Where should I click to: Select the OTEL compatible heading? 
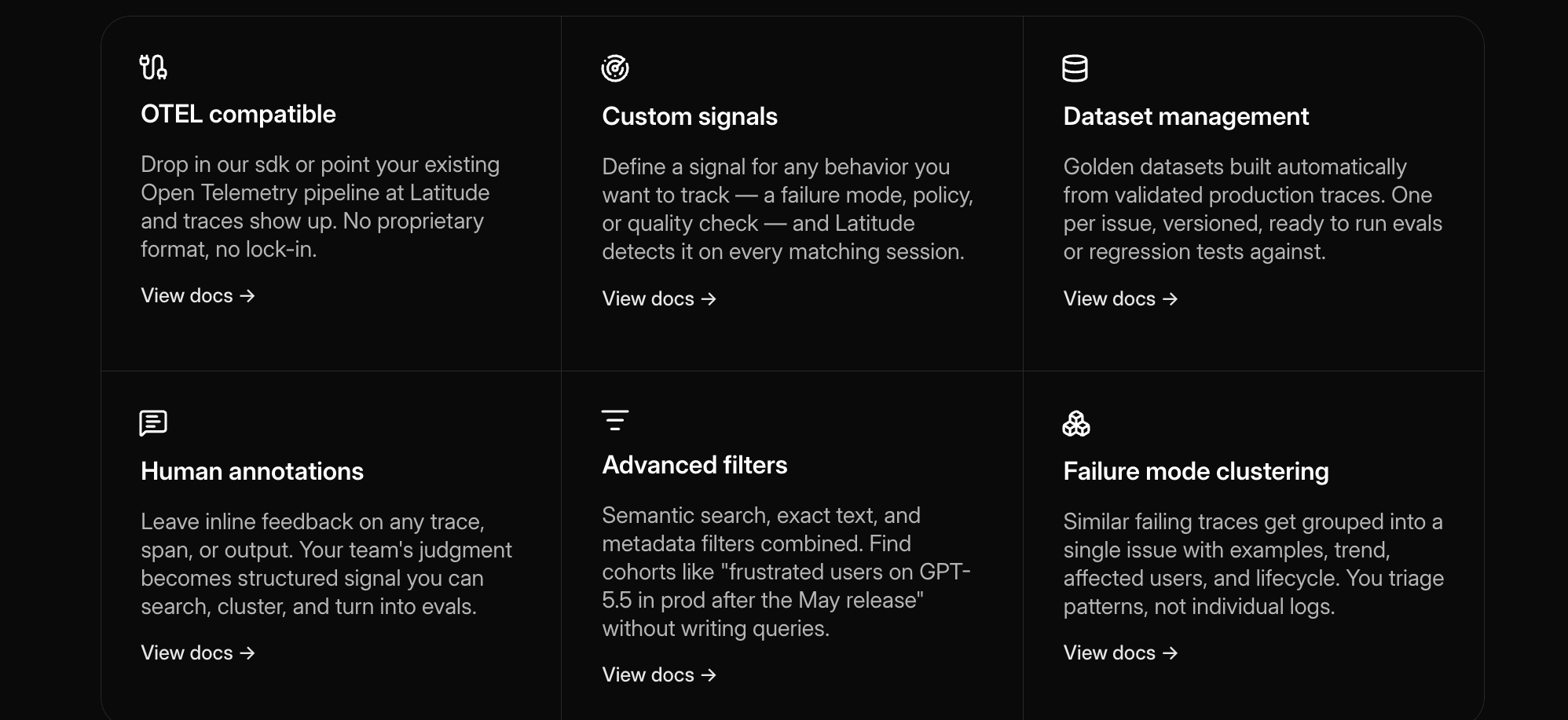pyautogui.click(x=238, y=114)
